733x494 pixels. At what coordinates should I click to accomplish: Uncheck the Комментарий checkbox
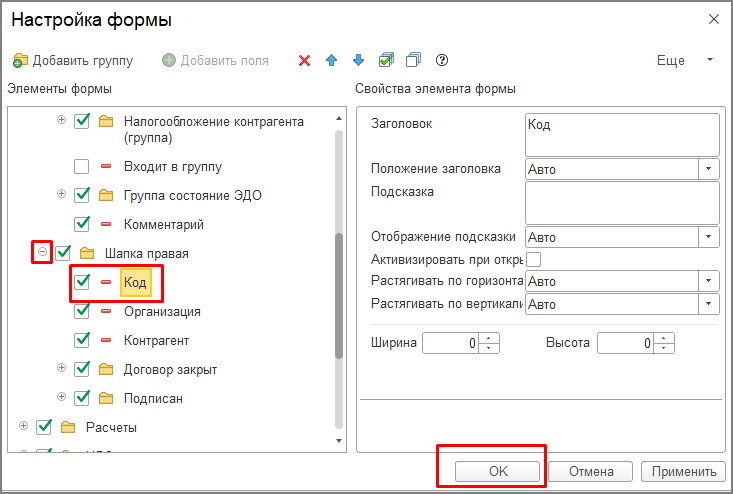[x=83, y=224]
